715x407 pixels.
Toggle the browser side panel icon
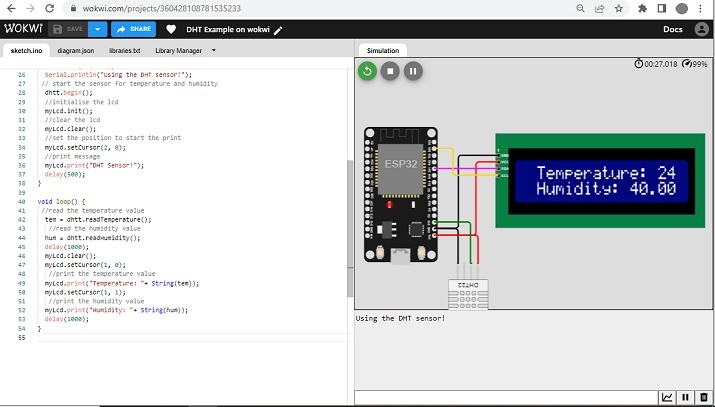662,8
